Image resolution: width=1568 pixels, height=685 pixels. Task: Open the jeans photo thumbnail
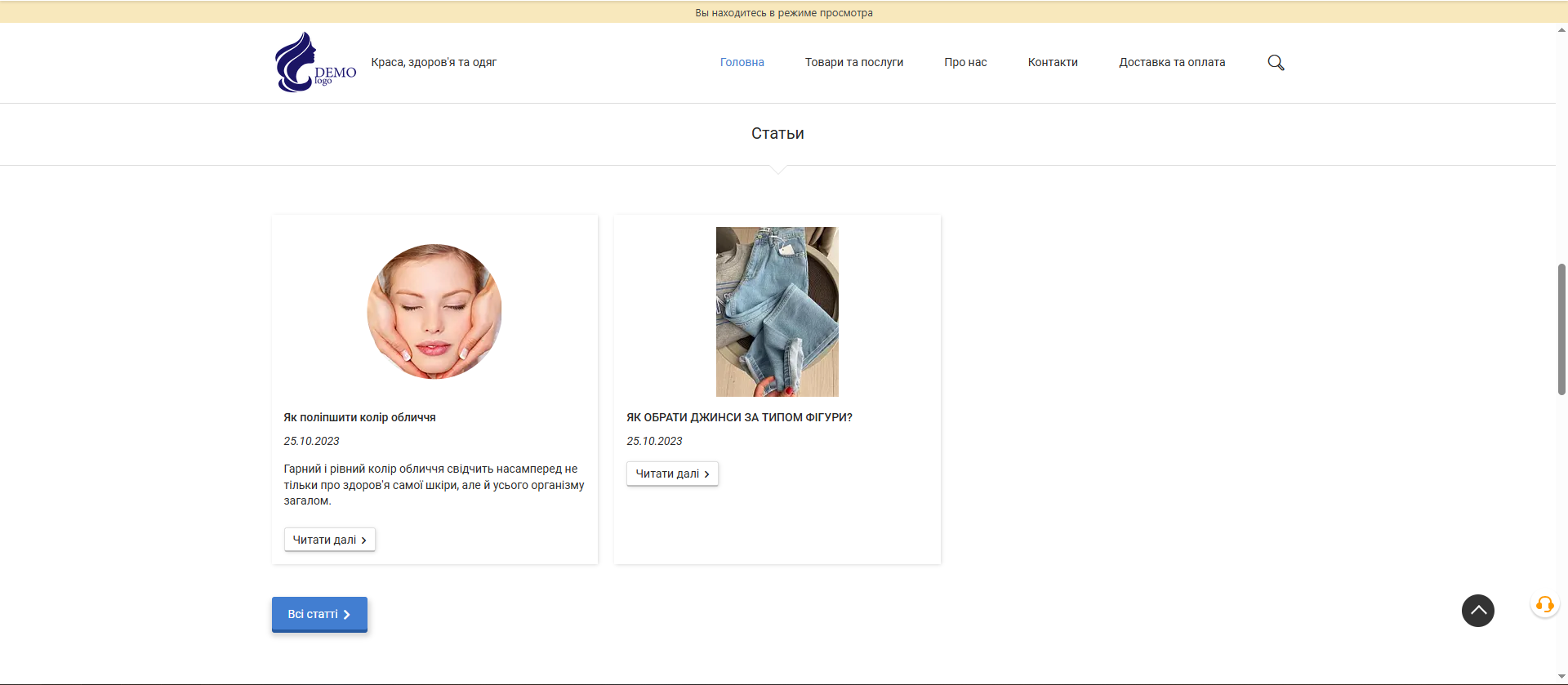(x=777, y=311)
